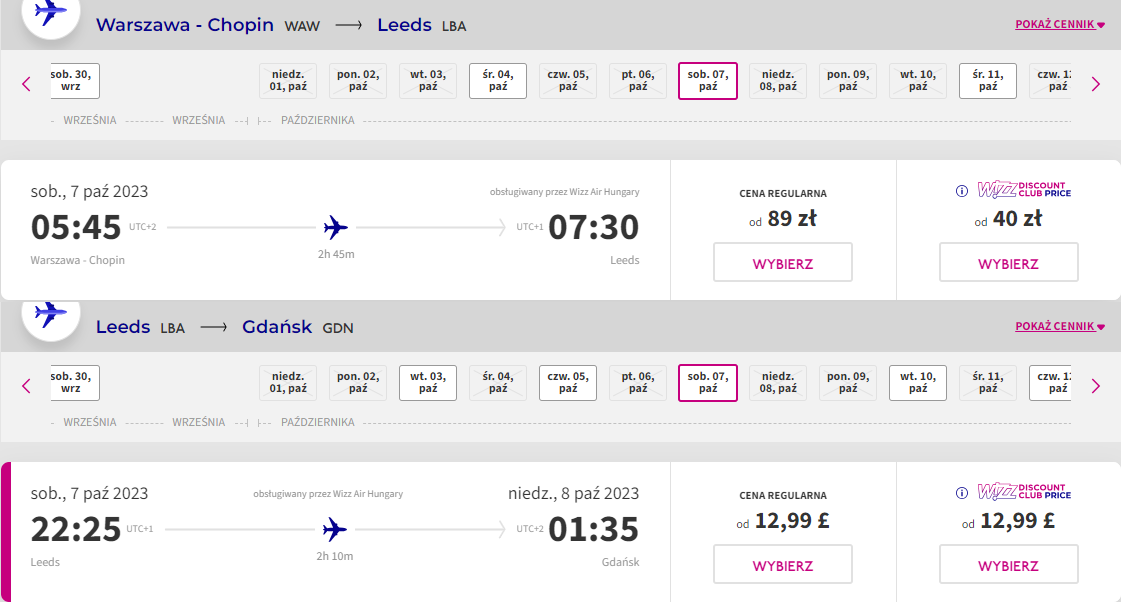Choose the 40 zł Wizz Discount Club price
The image size is (1121, 602).
pos(1008,262)
